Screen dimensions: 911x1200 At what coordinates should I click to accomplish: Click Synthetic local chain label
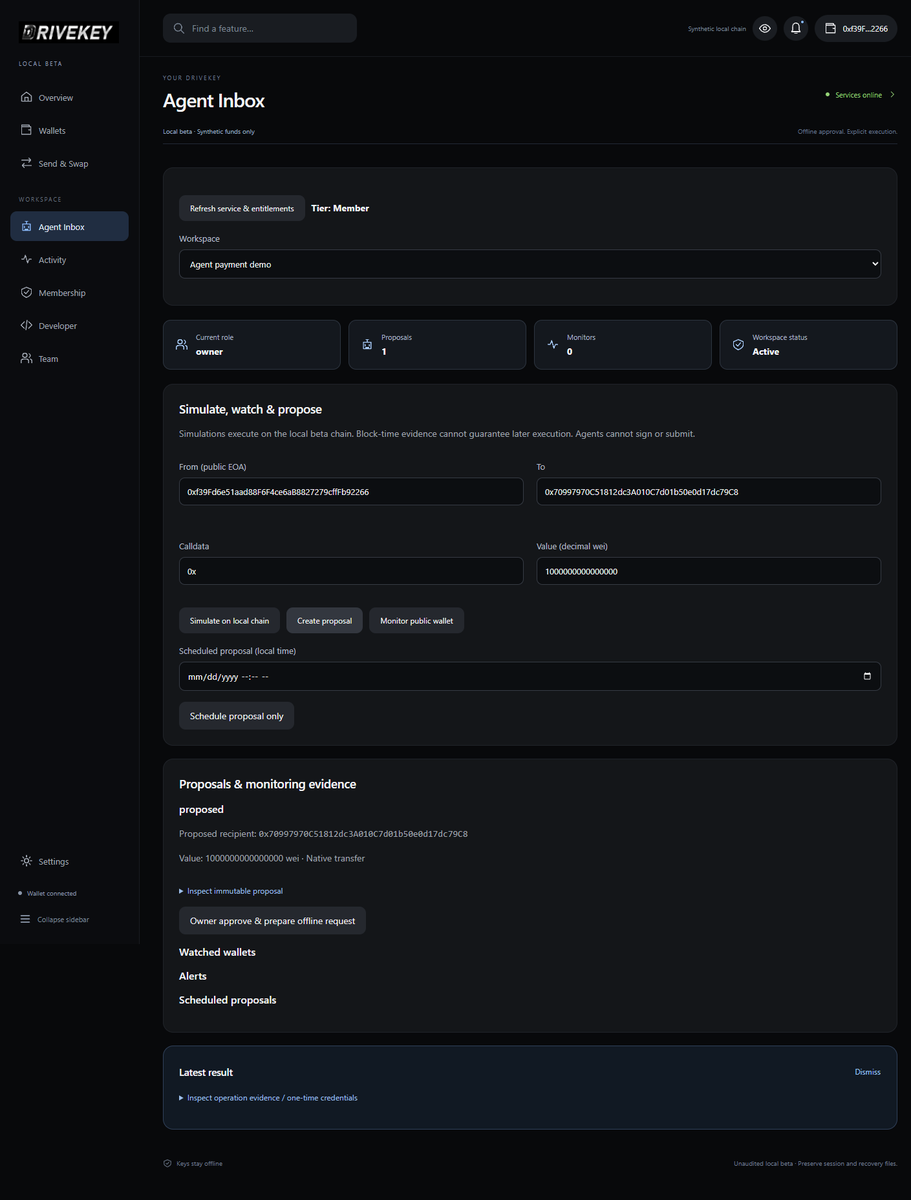click(717, 29)
